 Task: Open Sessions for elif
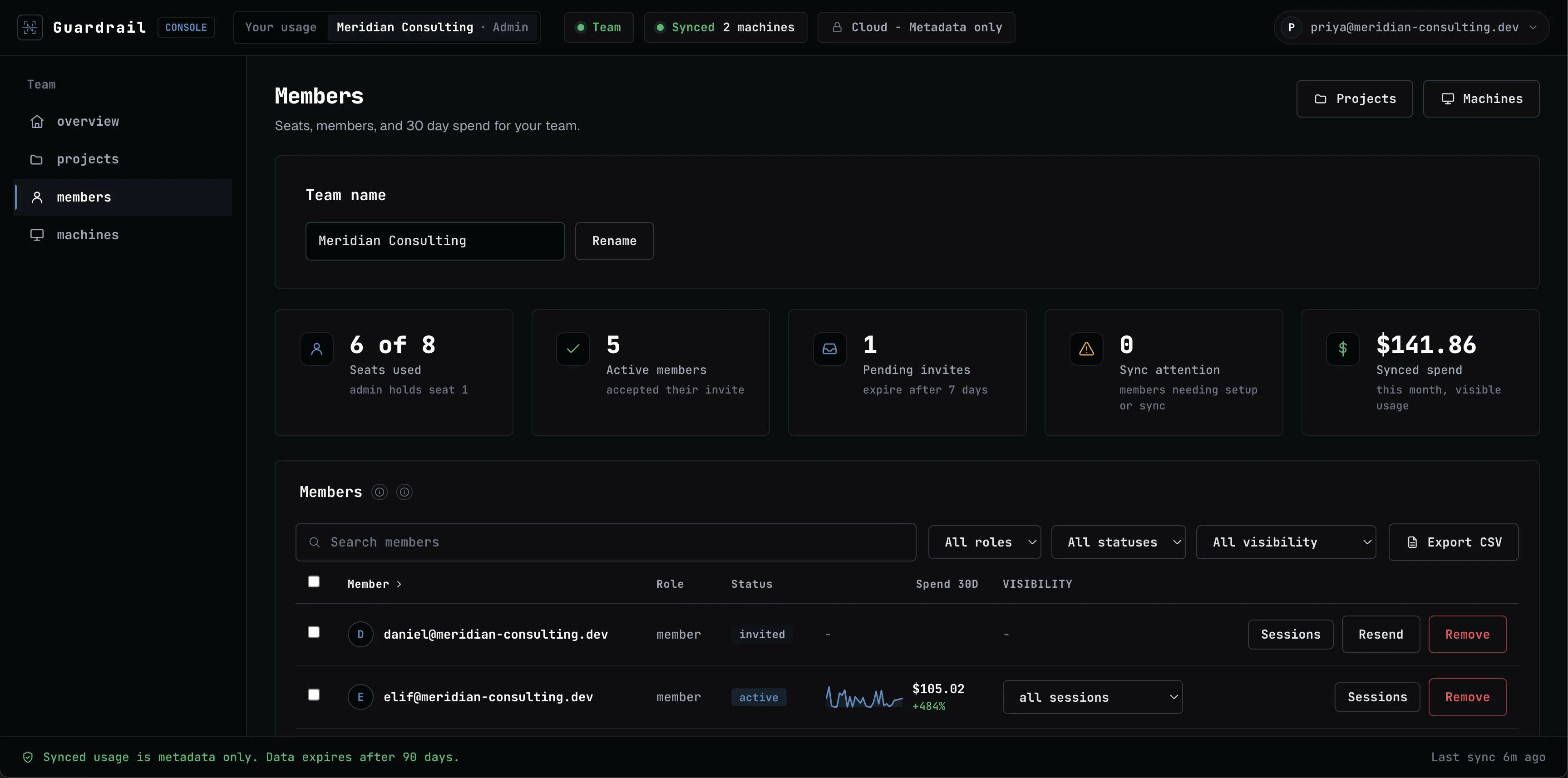click(x=1377, y=698)
